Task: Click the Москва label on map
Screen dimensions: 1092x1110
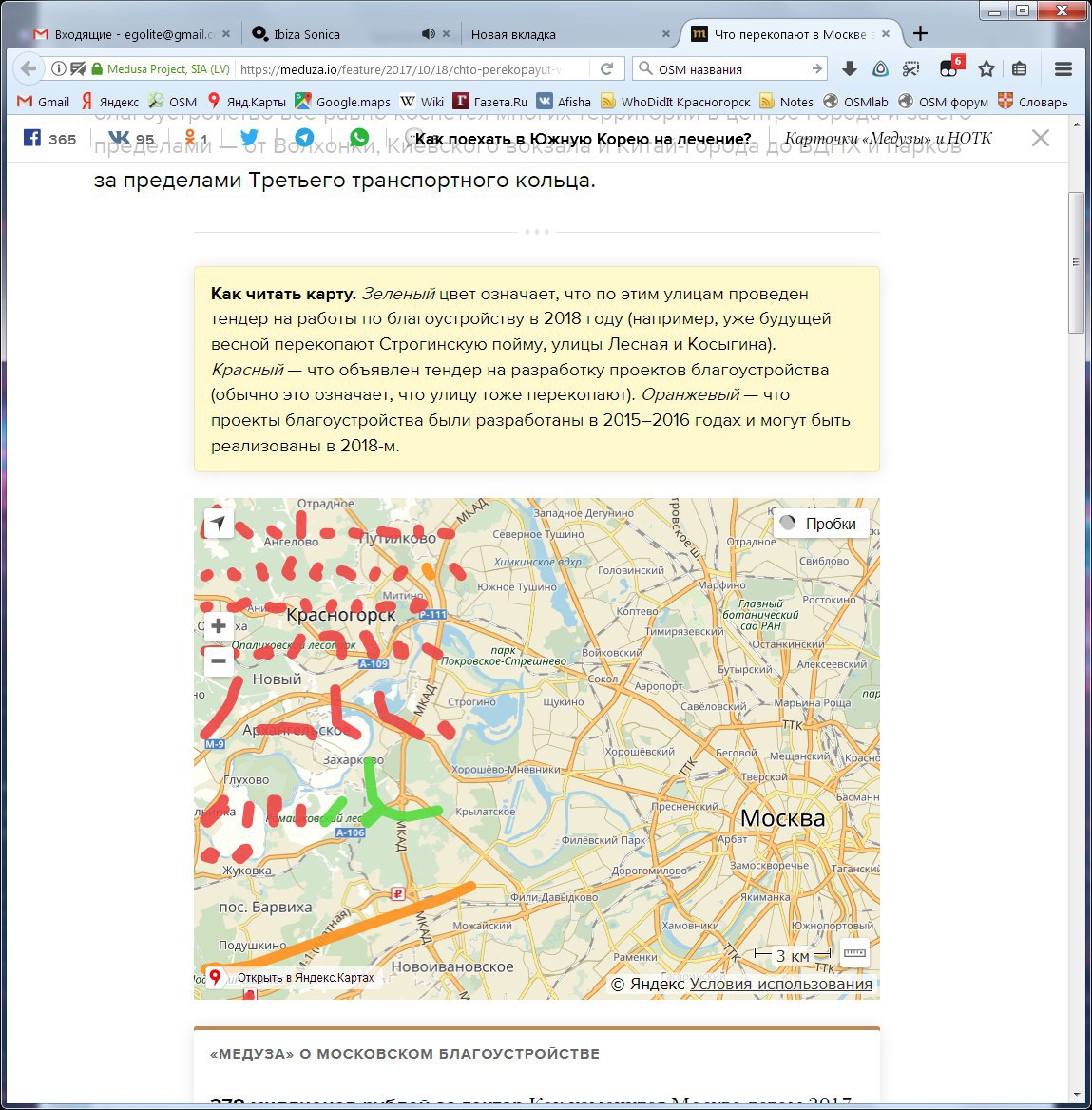Action: pos(782,817)
